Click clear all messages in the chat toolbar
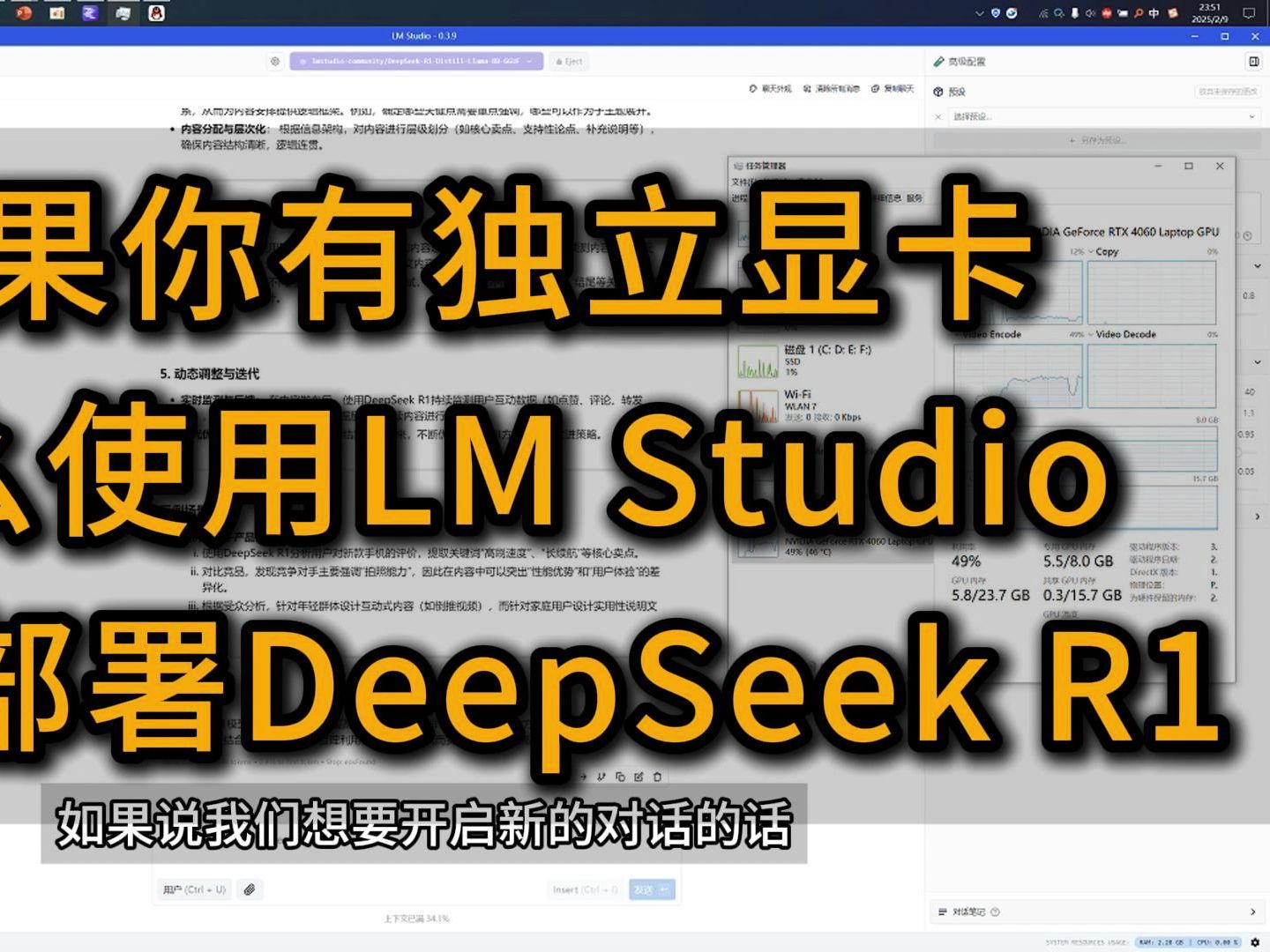1270x952 pixels. coord(831,89)
